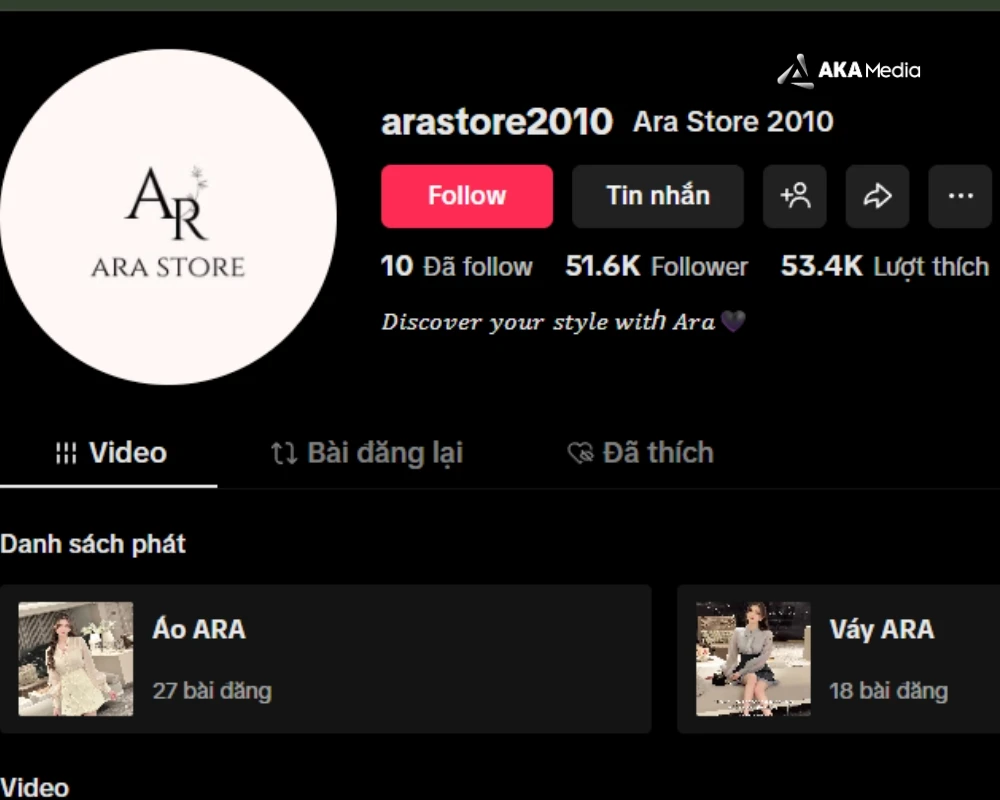Click the AKA Media logo
Viewport: 1000px width, 800px height.
[849, 70]
